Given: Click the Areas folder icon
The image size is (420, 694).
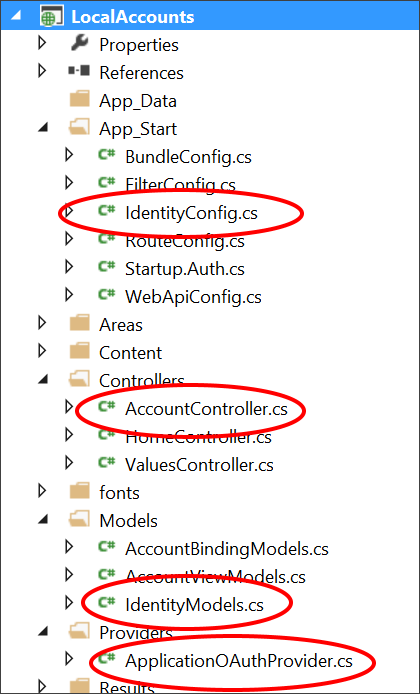Looking at the screenshot, I should point(80,323).
